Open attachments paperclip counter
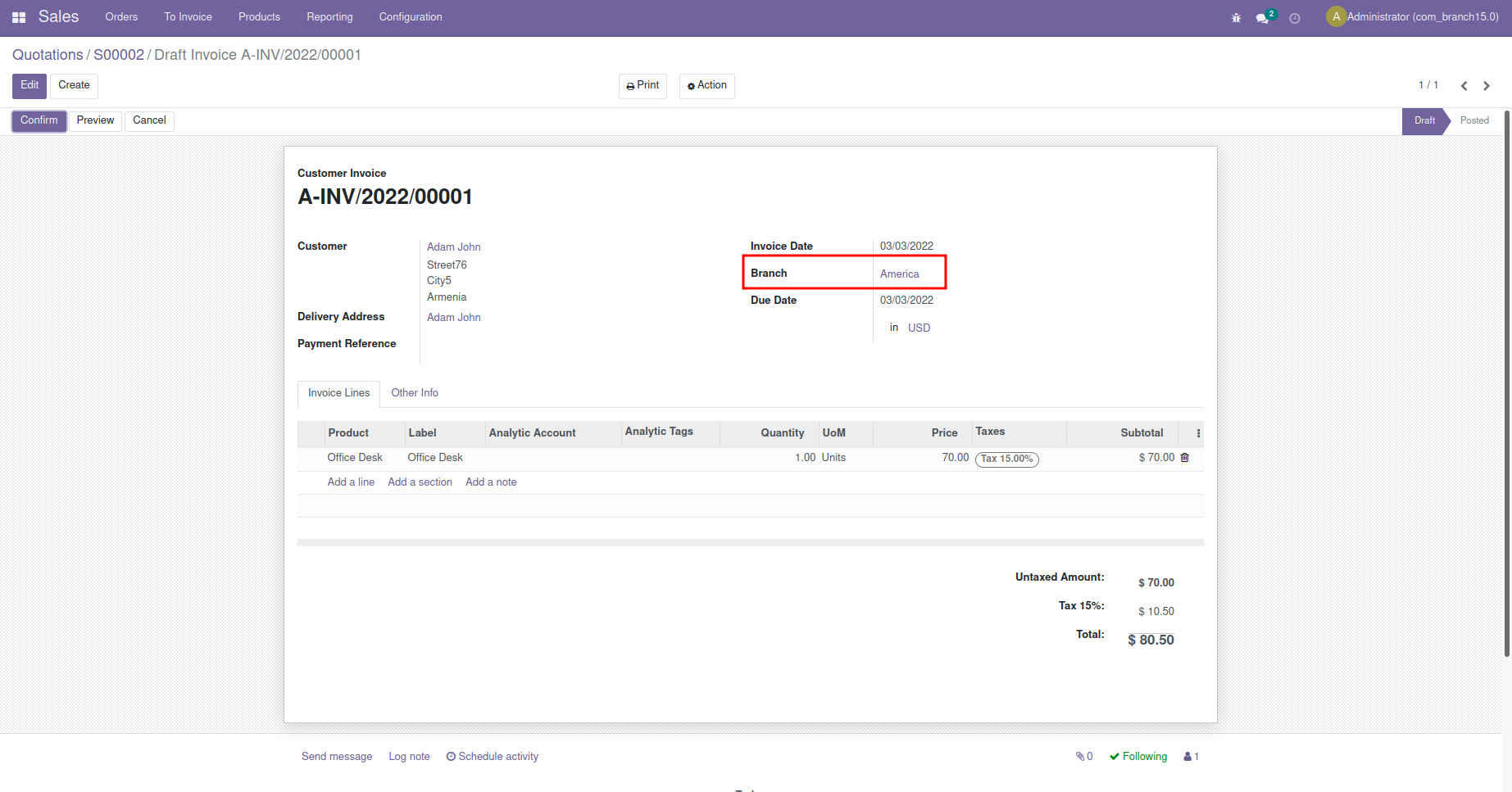The height and width of the screenshot is (792, 1512). pyautogui.click(x=1084, y=757)
